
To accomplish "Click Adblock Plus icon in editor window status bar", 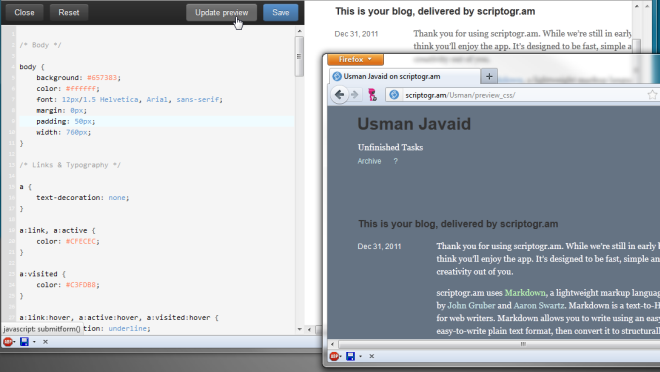I will click(x=8, y=342).
